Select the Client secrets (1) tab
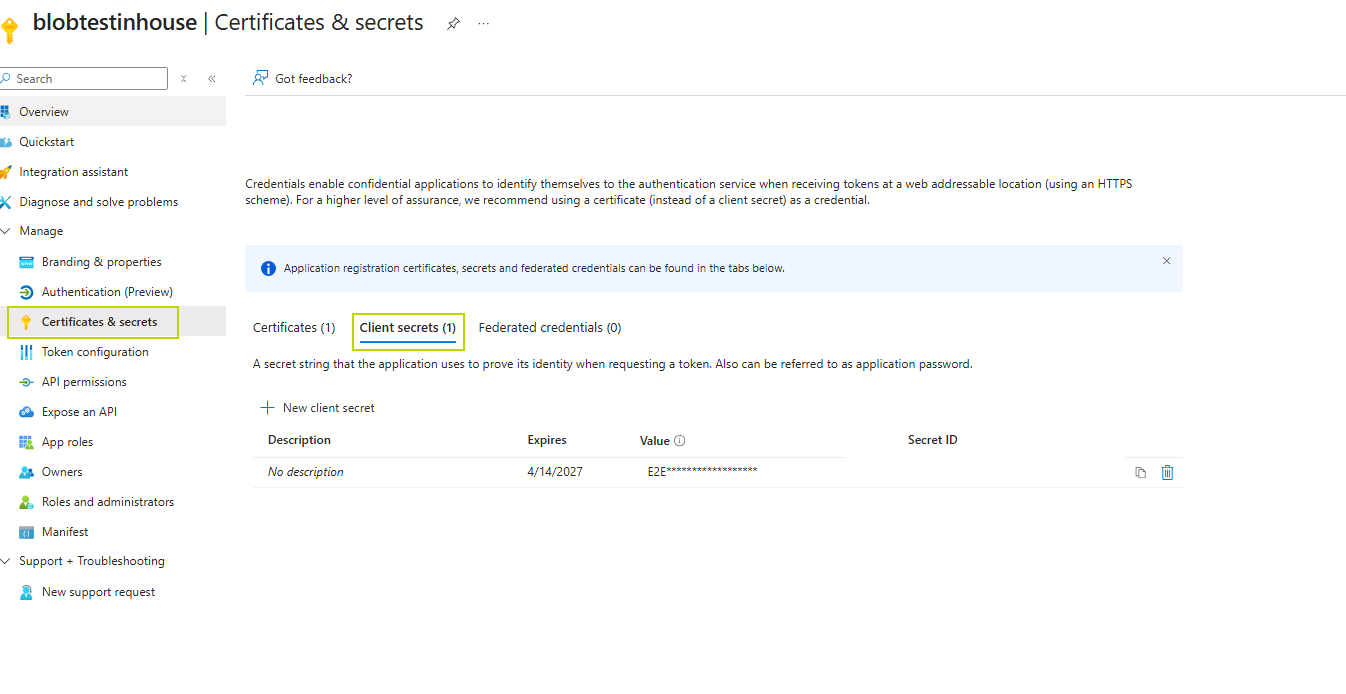The image size is (1346, 694). click(x=408, y=328)
